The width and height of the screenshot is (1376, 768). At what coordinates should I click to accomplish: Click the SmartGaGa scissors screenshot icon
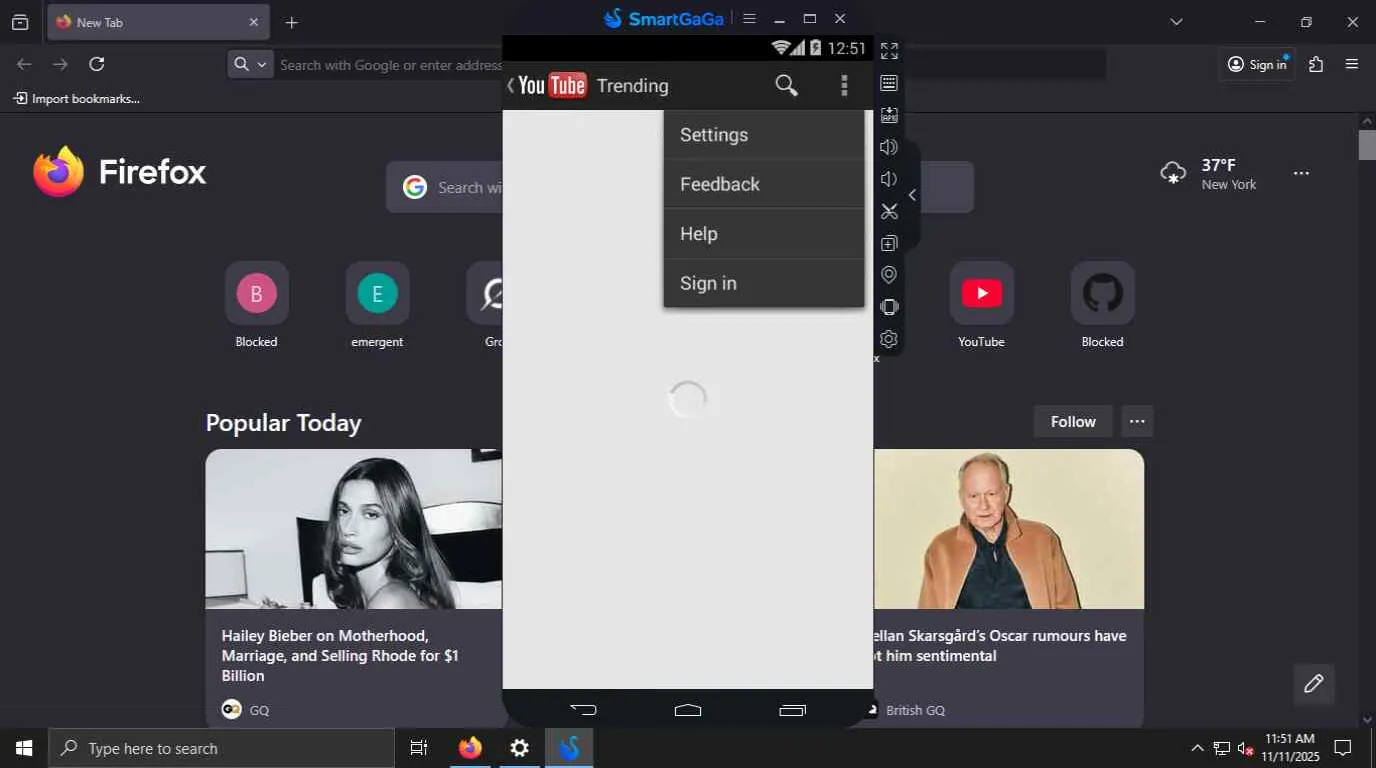coord(889,211)
